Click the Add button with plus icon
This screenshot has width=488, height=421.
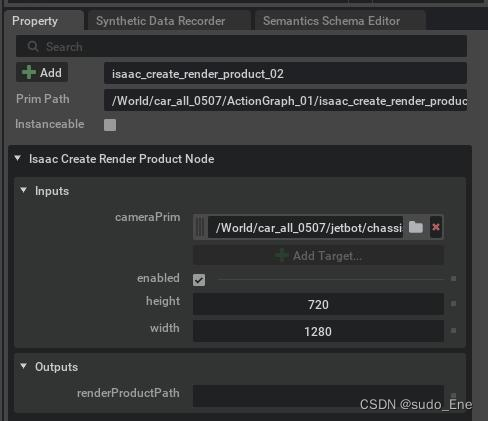point(42,72)
